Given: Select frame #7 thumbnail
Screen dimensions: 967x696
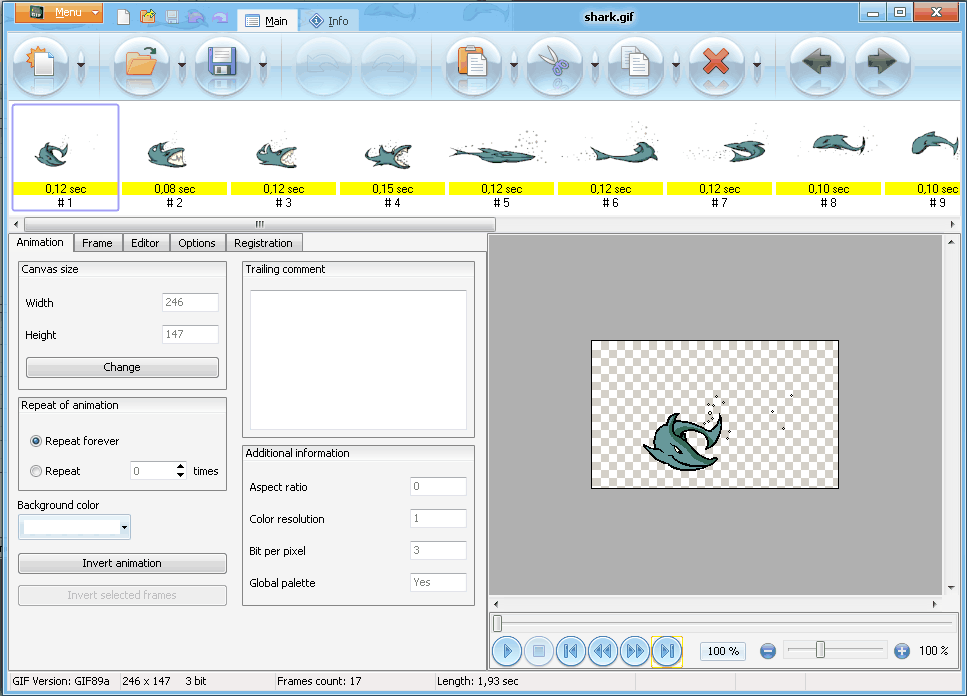Looking at the screenshot, I should coord(720,157).
